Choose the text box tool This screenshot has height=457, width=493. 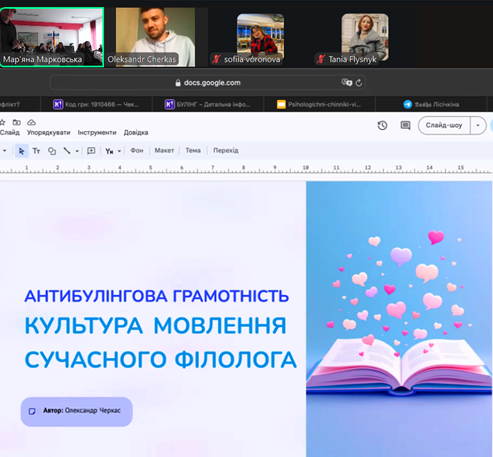pyautogui.click(x=36, y=151)
